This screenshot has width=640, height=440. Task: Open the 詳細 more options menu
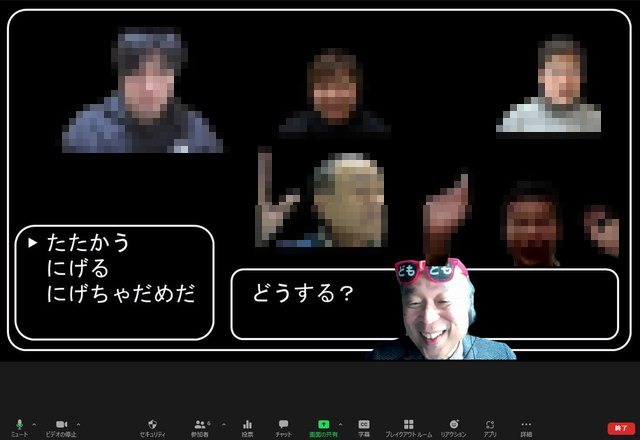tap(526, 428)
